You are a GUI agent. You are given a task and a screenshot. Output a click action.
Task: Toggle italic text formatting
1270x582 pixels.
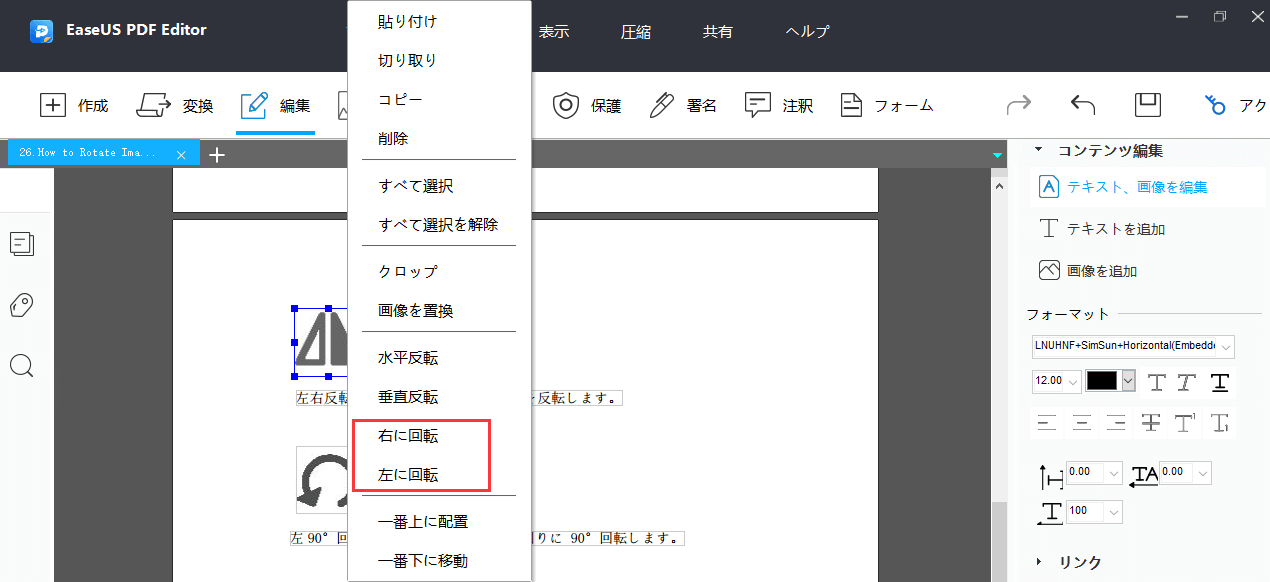coord(1186,382)
